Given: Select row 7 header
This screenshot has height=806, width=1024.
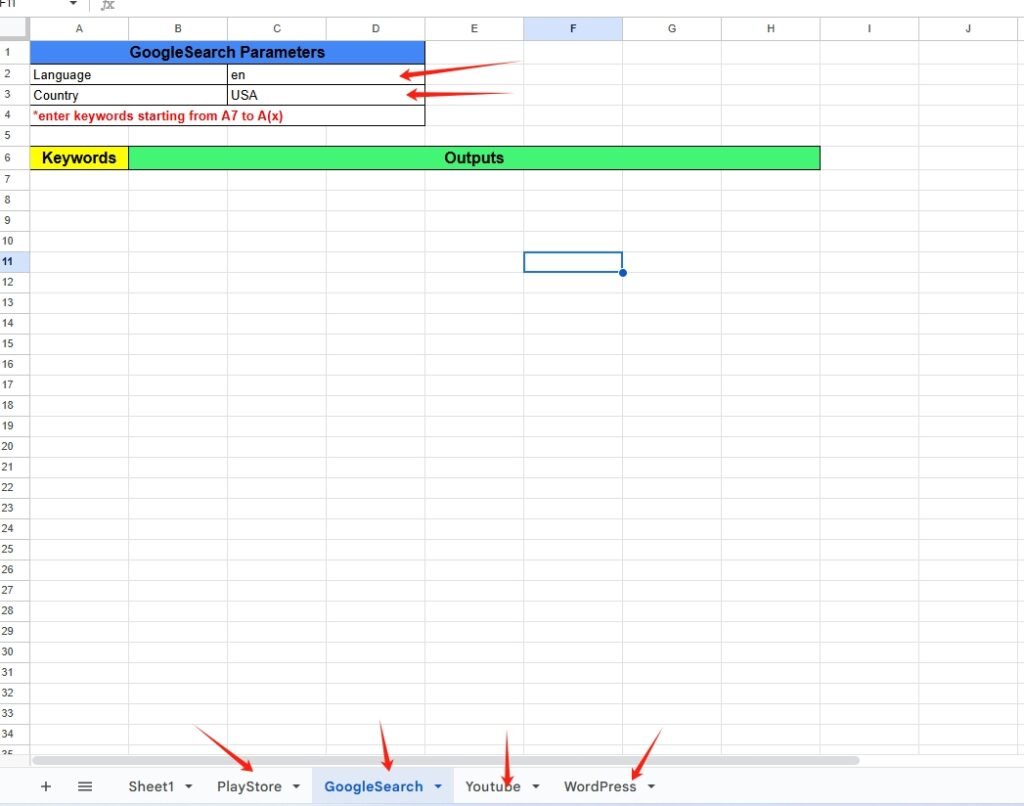Looking at the screenshot, I should click(14, 180).
